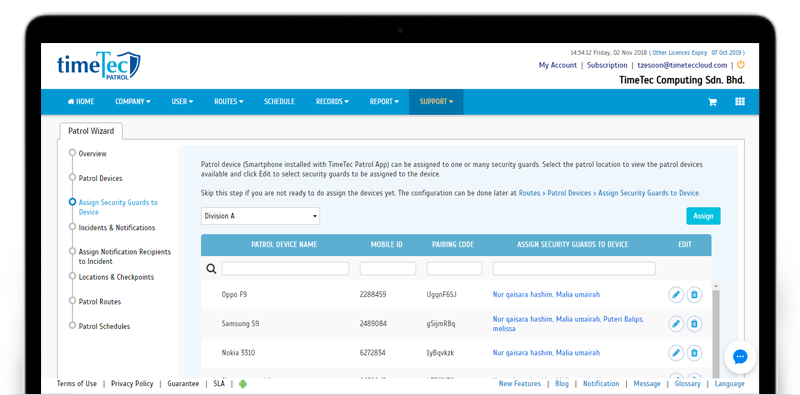Screen dimensions: 800x395
Task: Focus the Pairing Code filter field
Action: click(x=454, y=268)
